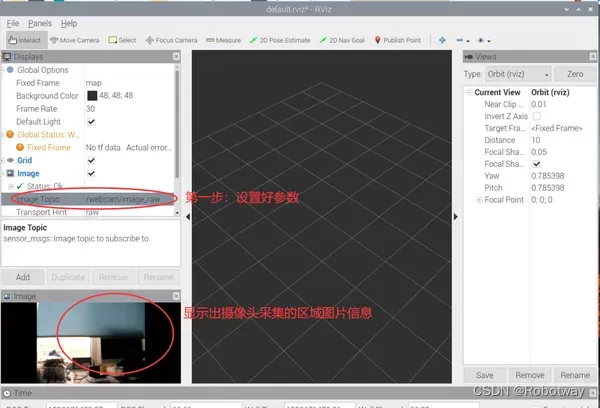Collapse the right panel with arrow handle

(455, 217)
